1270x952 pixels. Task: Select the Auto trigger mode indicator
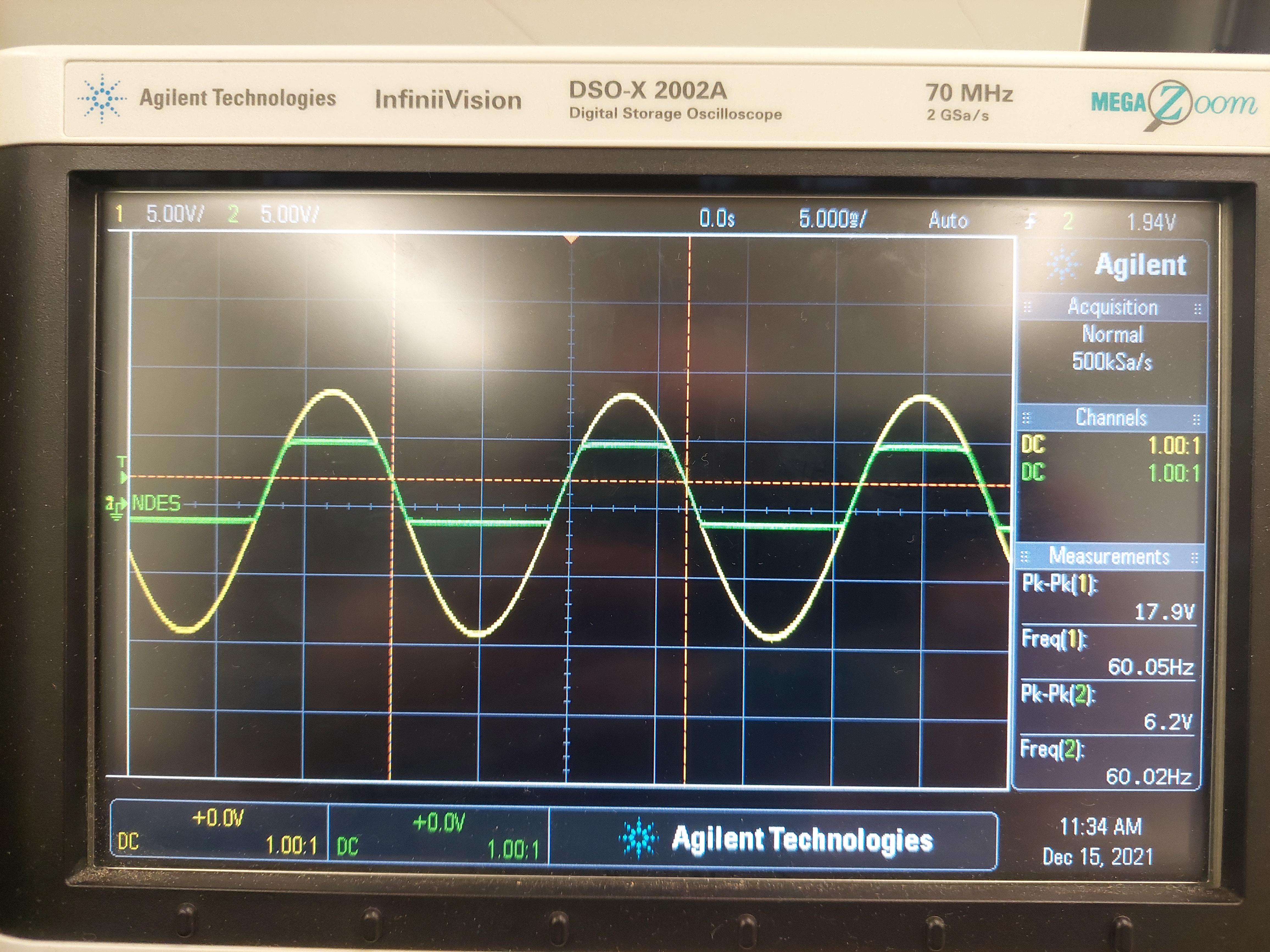tap(948, 220)
